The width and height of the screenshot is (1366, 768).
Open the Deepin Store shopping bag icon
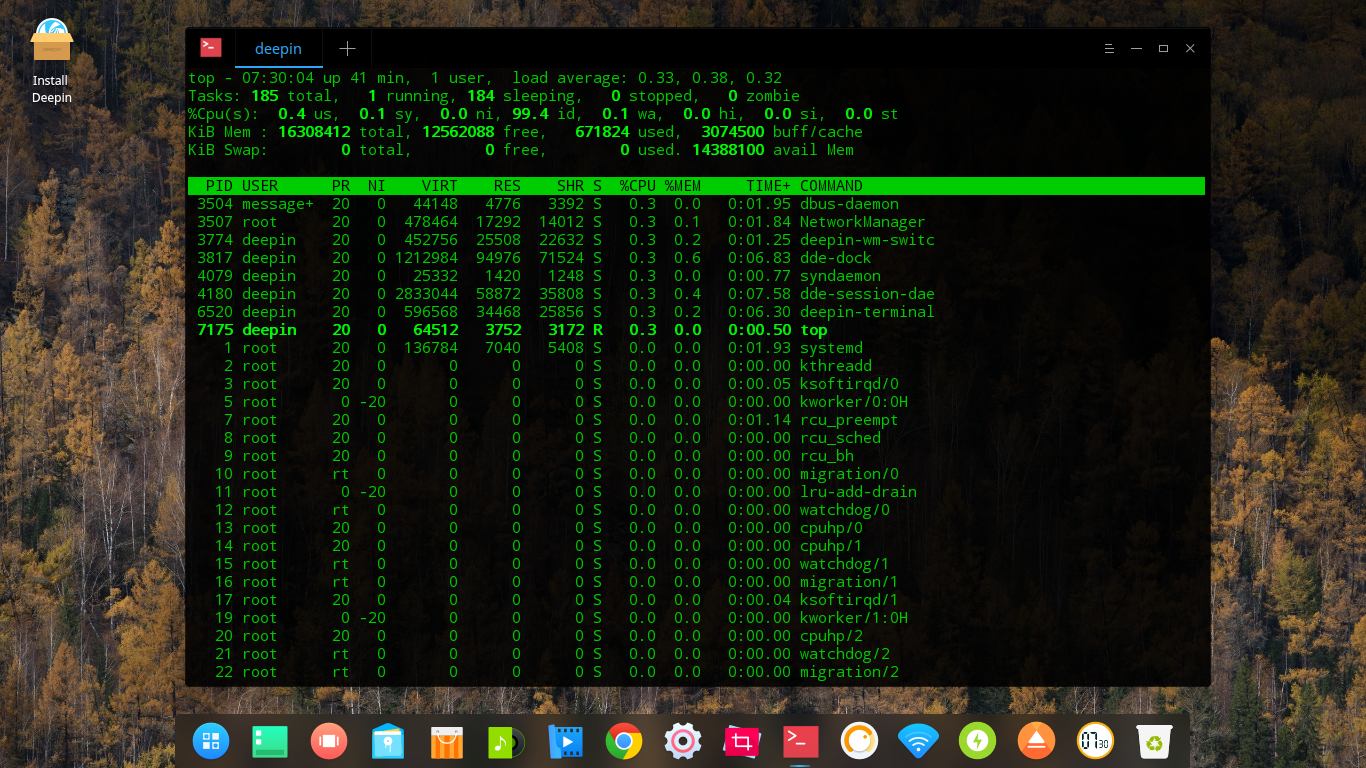[x=447, y=741]
